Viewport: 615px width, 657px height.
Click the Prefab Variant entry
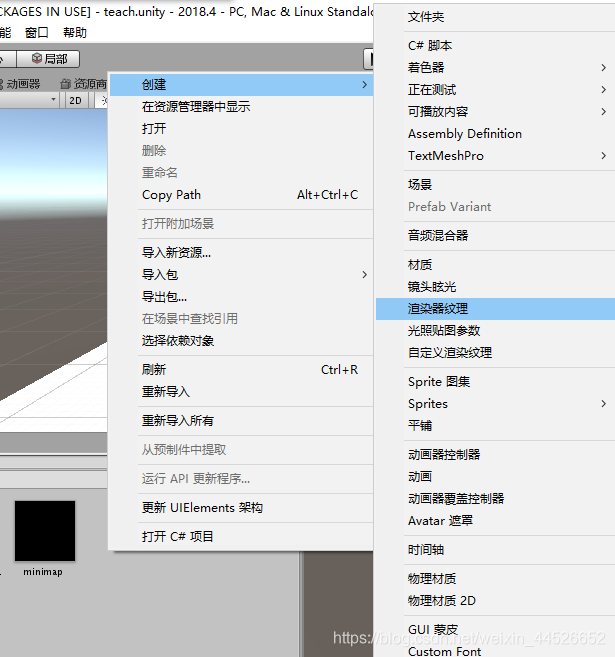pos(495,207)
